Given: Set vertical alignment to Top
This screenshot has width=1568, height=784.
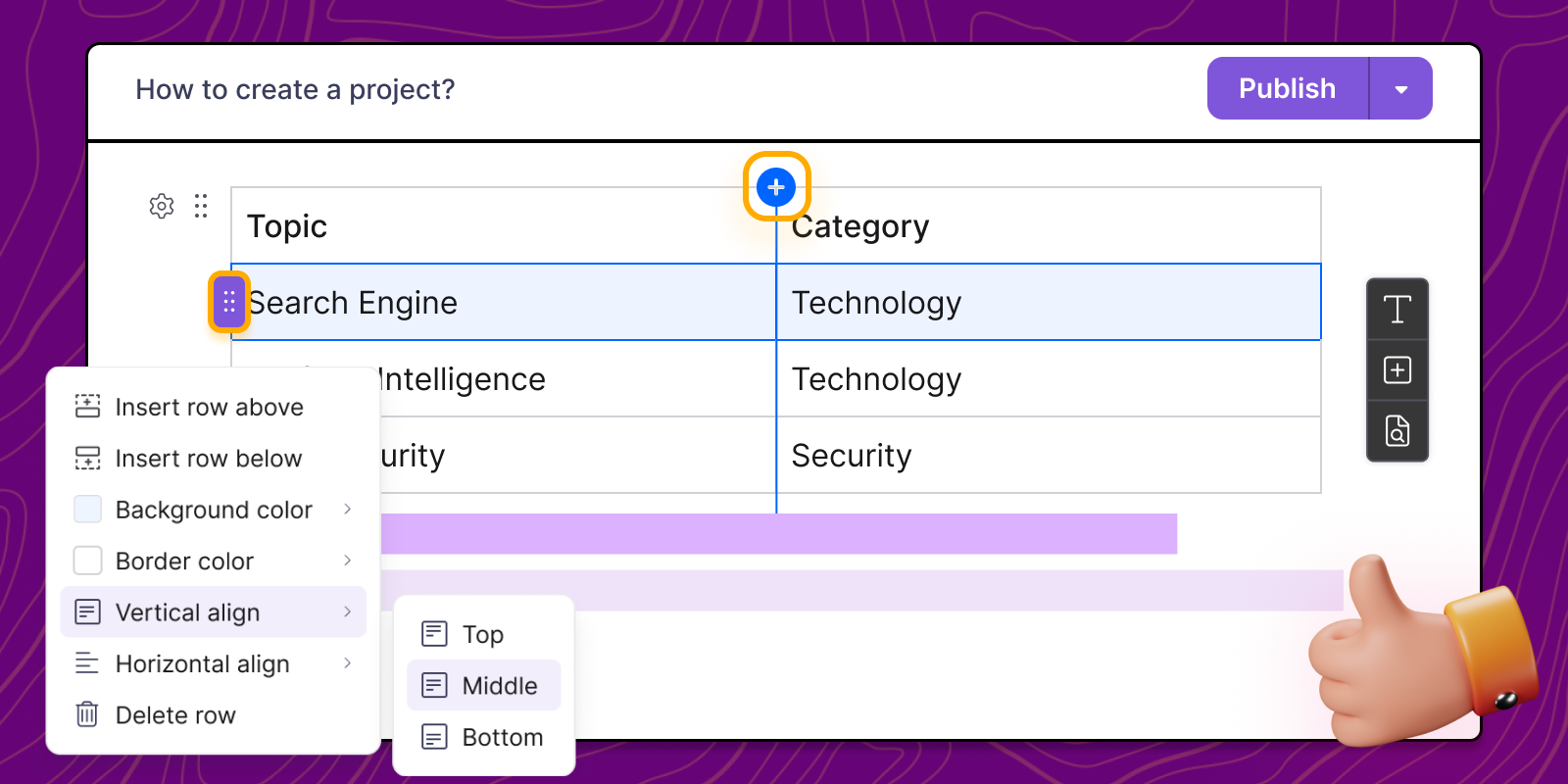Looking at the screenshot, I should pos(484,634).
